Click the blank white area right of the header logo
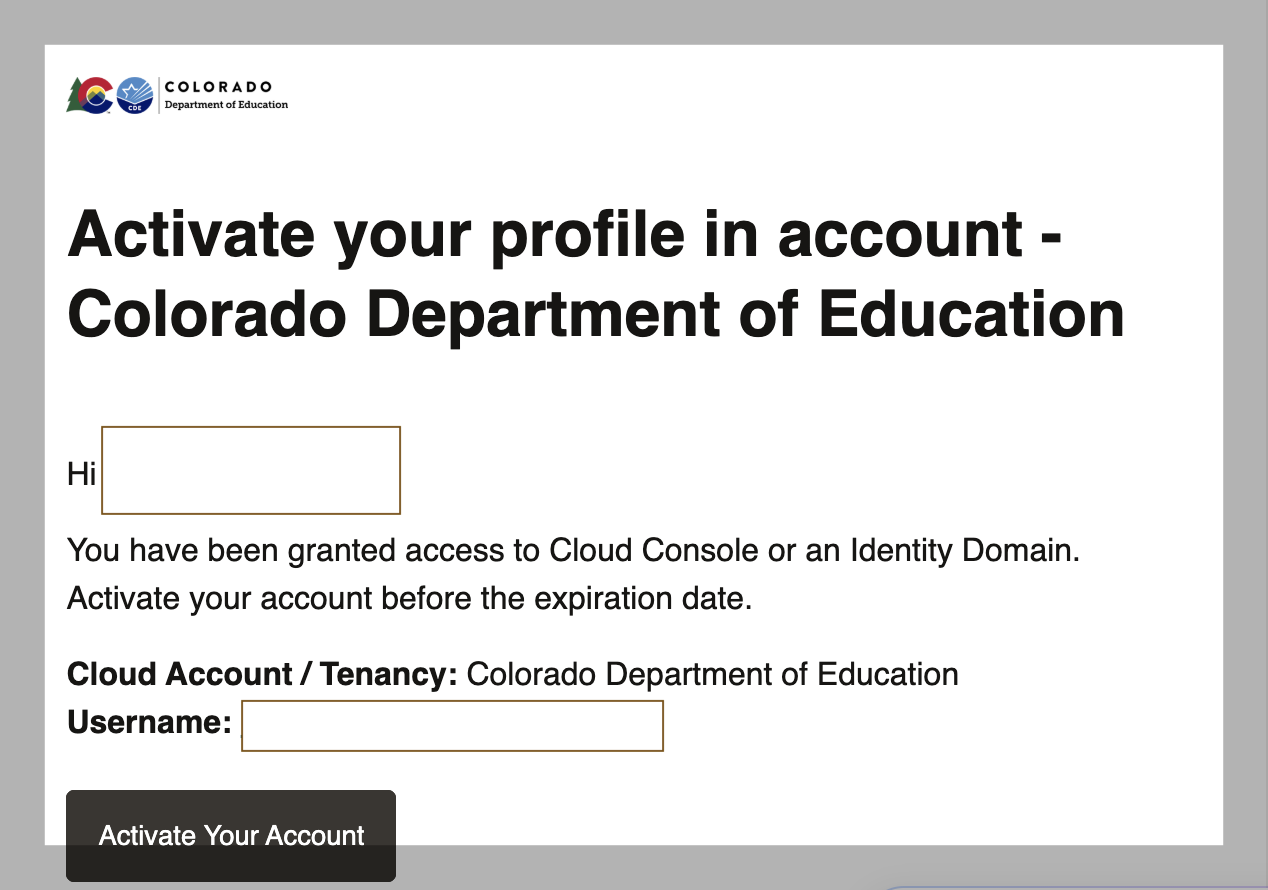 tap(750, 95)
